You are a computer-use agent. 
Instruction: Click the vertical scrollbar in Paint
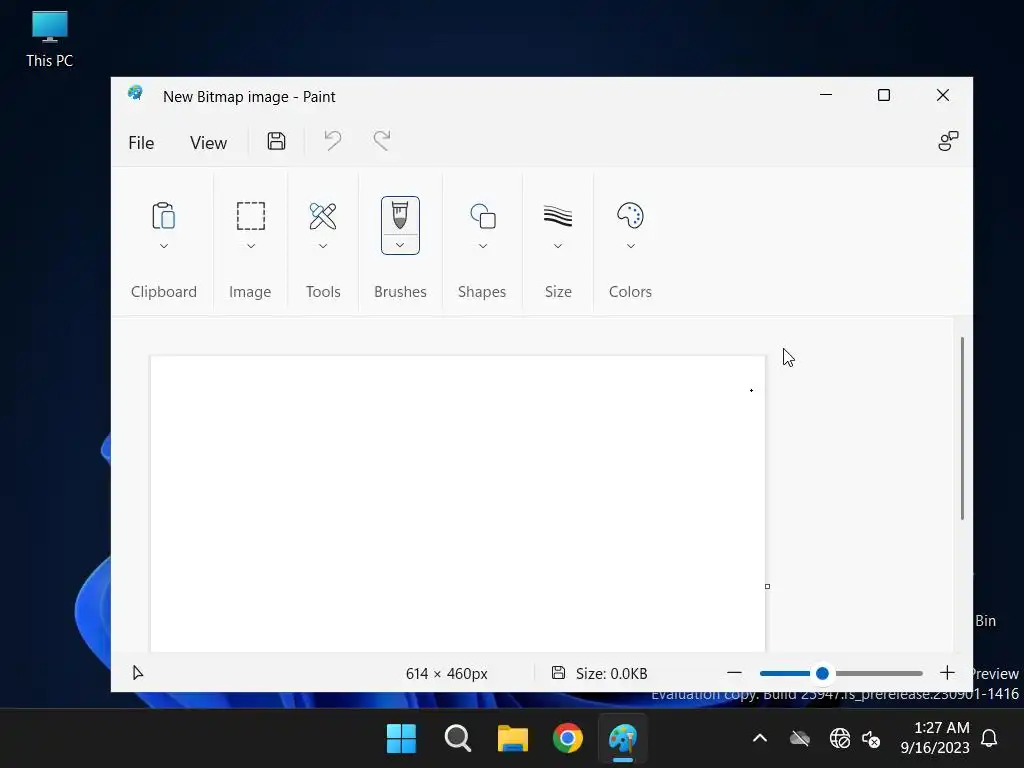(x=962, y=428)
